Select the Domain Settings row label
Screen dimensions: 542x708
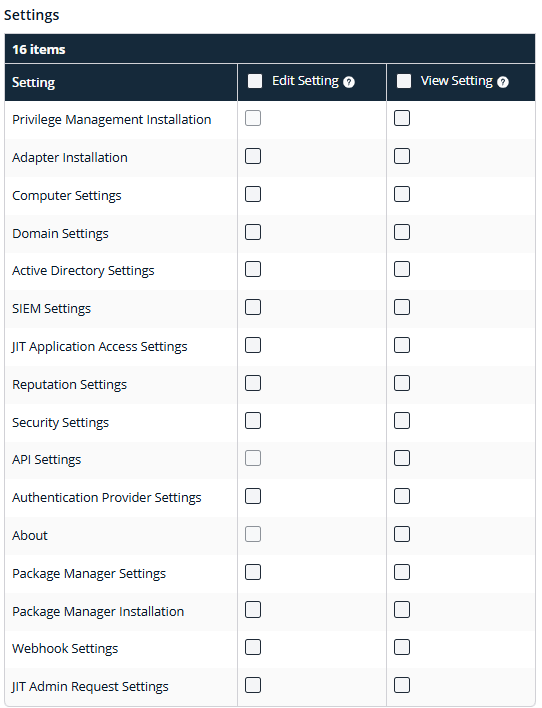click(60, 233)
